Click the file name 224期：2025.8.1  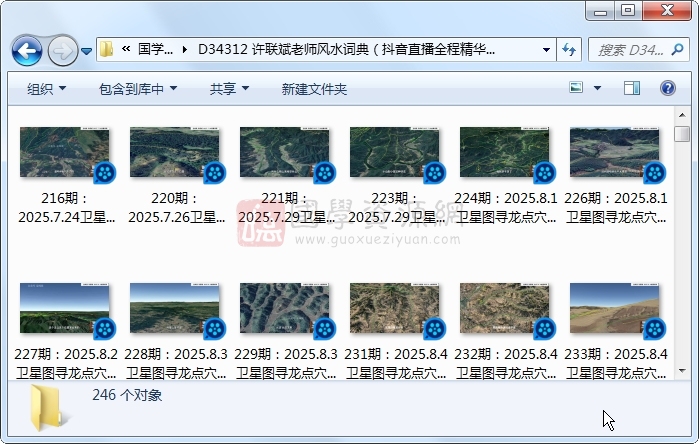pos(506,208)
